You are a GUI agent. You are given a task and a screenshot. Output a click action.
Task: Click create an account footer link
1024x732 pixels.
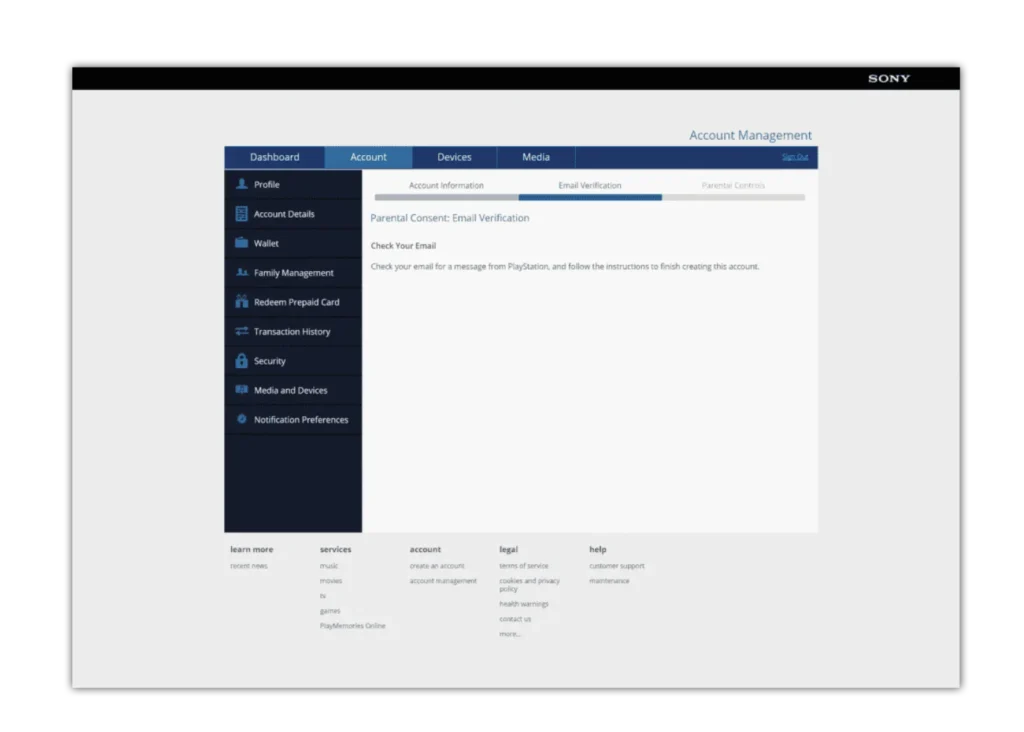click(437, 566)
